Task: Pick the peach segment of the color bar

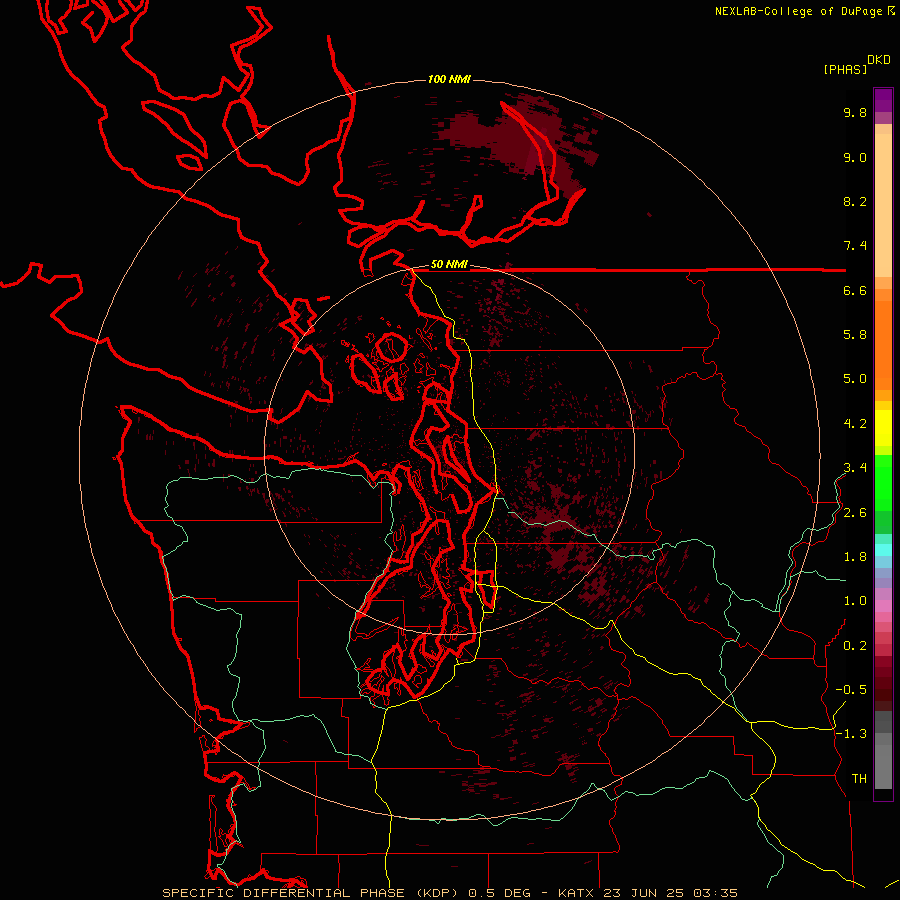Action: [x=883, y=205]
